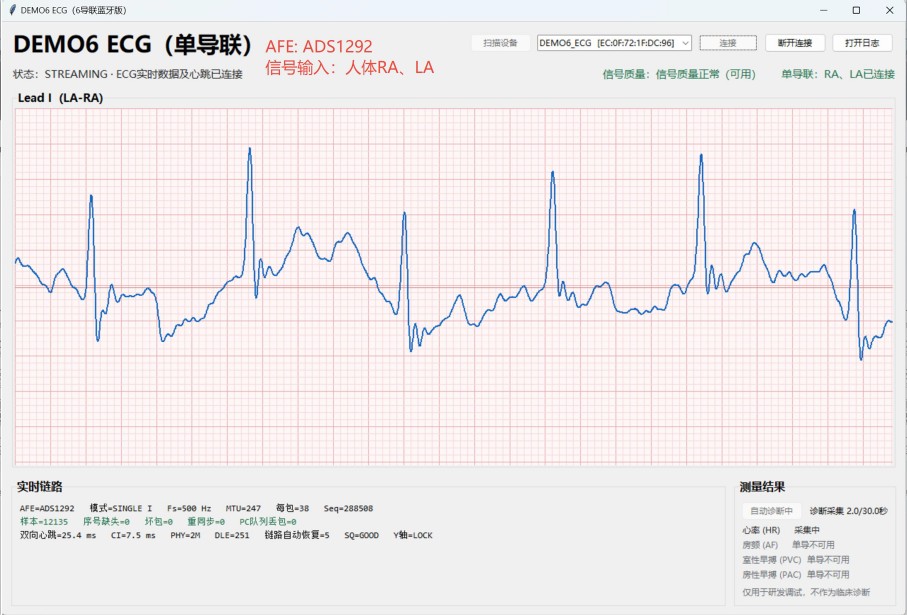
Task: Maximize the DEMO6 ECG window
Action: [x=857, y=10]
